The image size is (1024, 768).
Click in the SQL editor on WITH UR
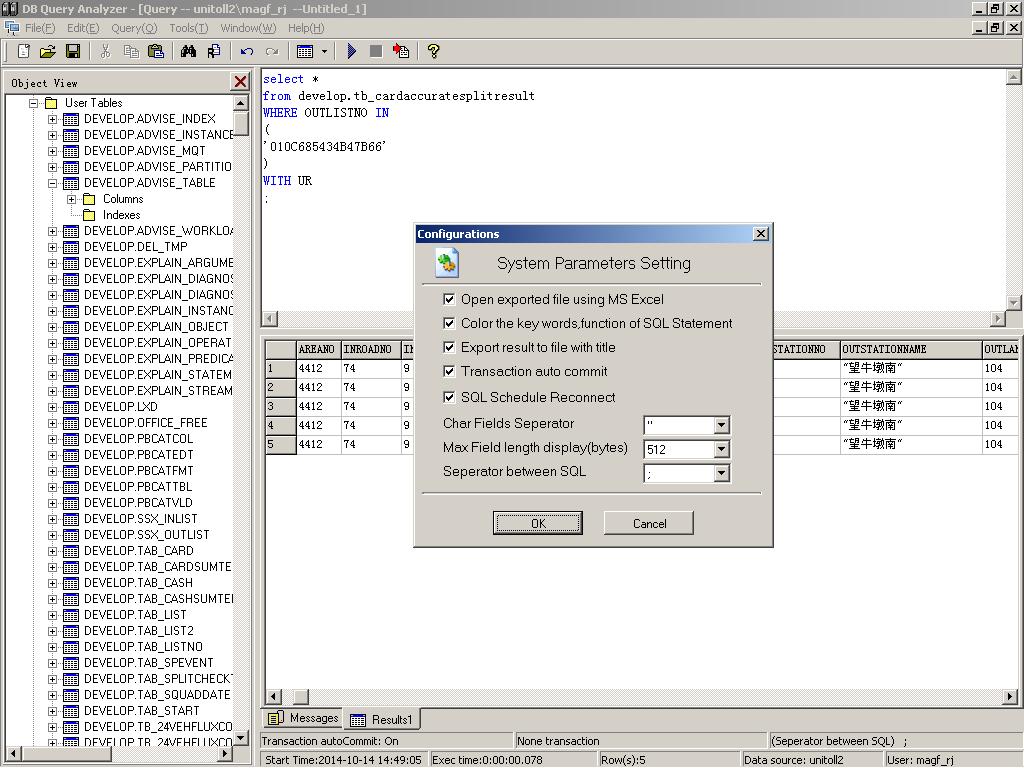(287, 181)
